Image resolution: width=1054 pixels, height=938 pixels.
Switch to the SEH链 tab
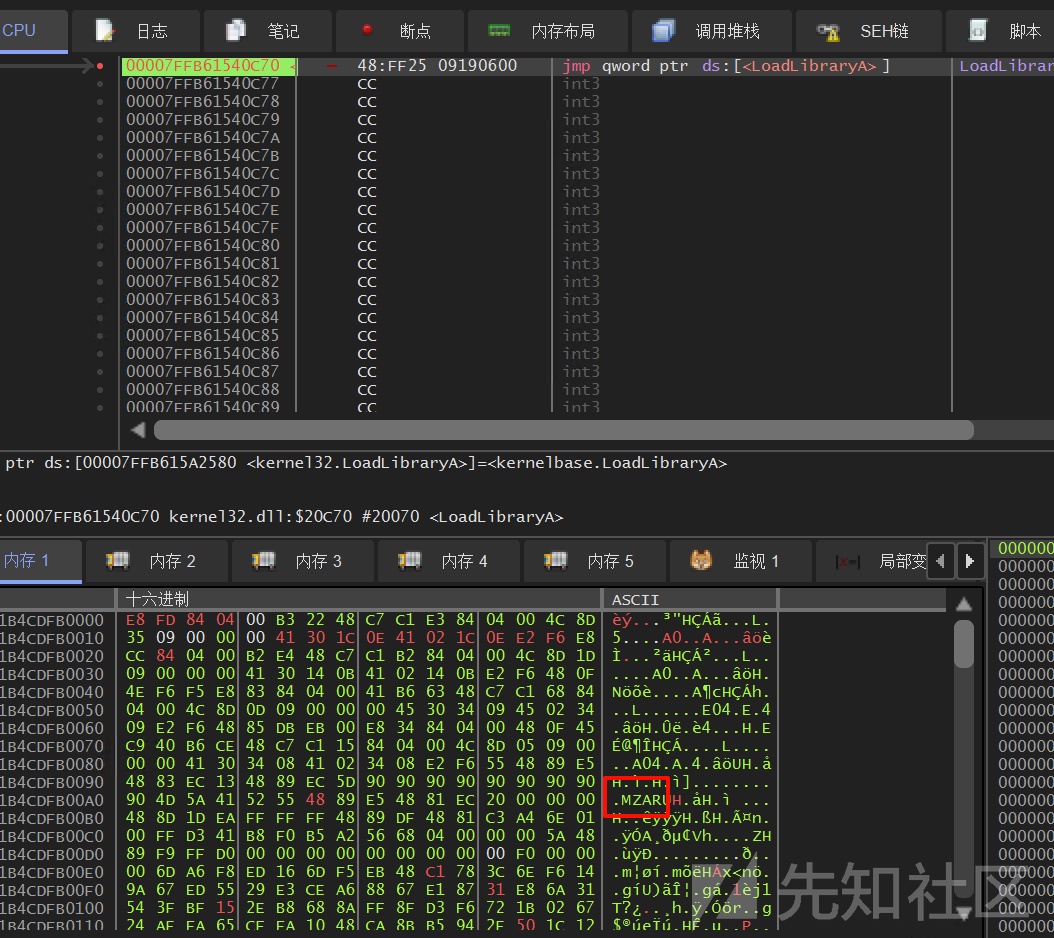[x=868, y=31]
